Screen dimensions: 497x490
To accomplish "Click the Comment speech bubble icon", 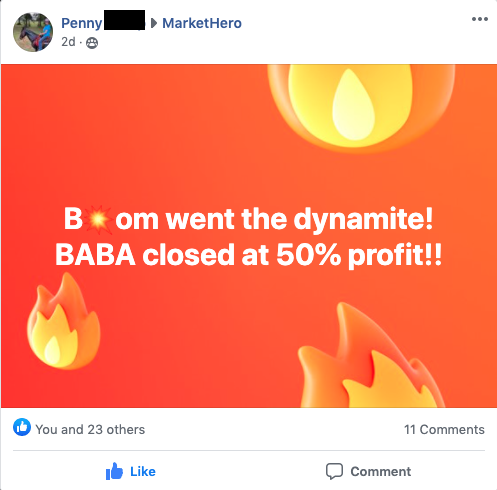I will (x=334, y=471).
